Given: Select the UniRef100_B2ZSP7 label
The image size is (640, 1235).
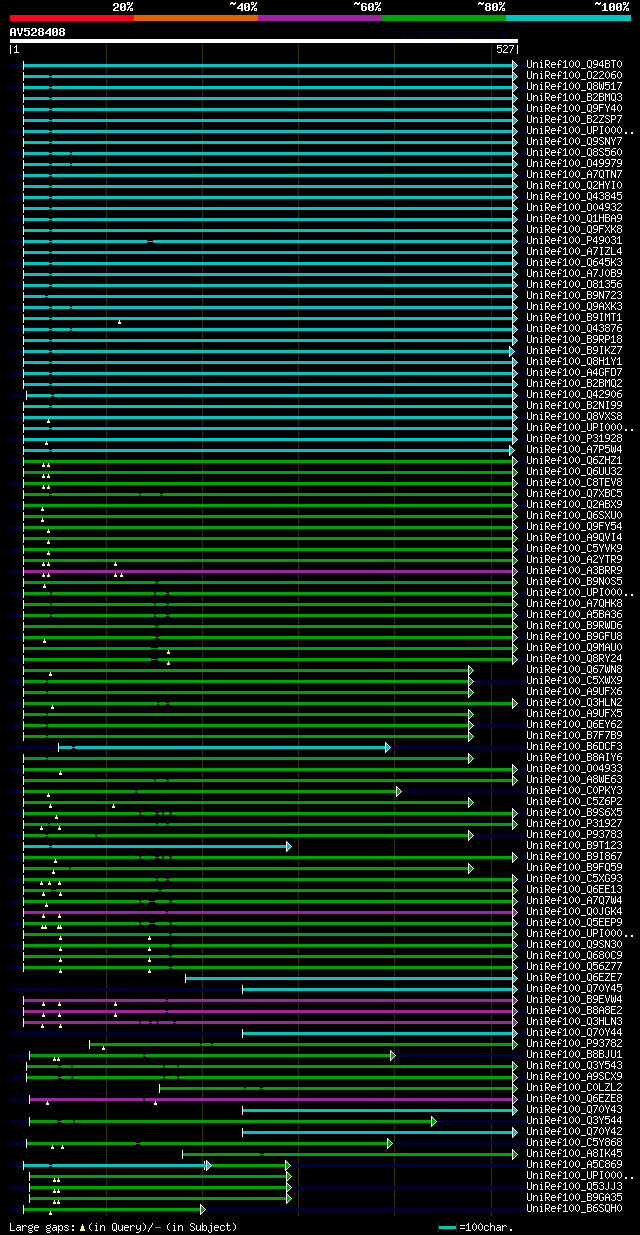Looking at the screenshot, I should pyautogui.click(x=575, y=119).
